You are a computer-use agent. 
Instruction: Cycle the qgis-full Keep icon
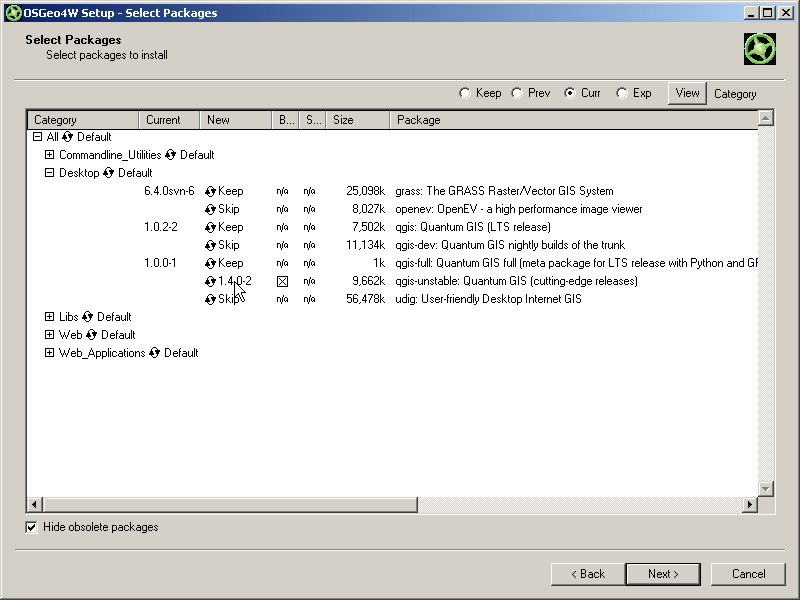coord(210,263)
